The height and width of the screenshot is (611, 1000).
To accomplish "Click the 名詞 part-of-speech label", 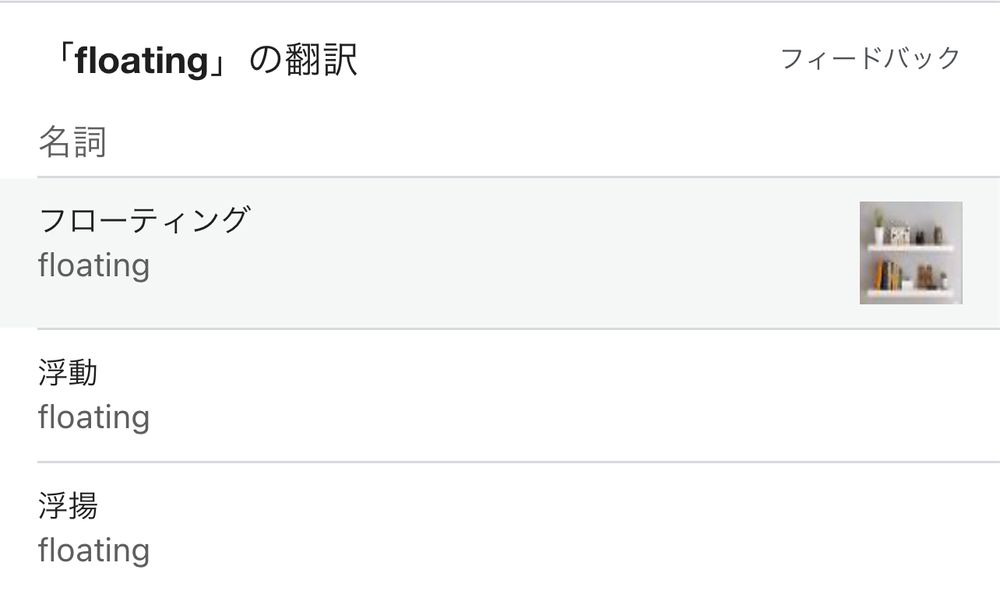I will pos(72,143).
